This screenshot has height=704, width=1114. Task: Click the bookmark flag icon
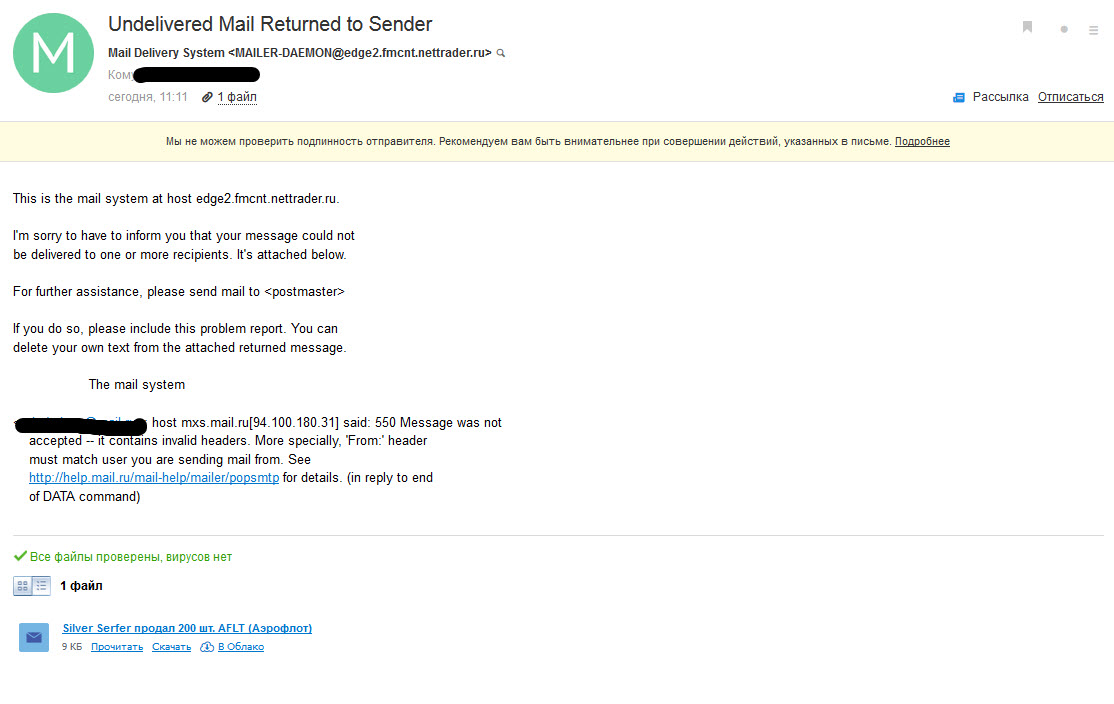pyautogui.click(x=1027, y=27)
